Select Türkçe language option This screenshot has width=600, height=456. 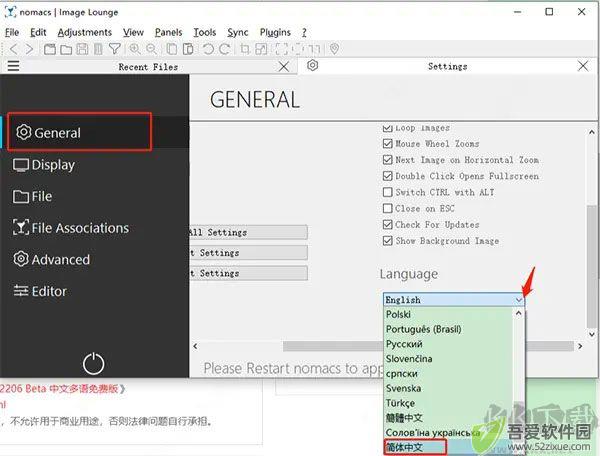448,403
